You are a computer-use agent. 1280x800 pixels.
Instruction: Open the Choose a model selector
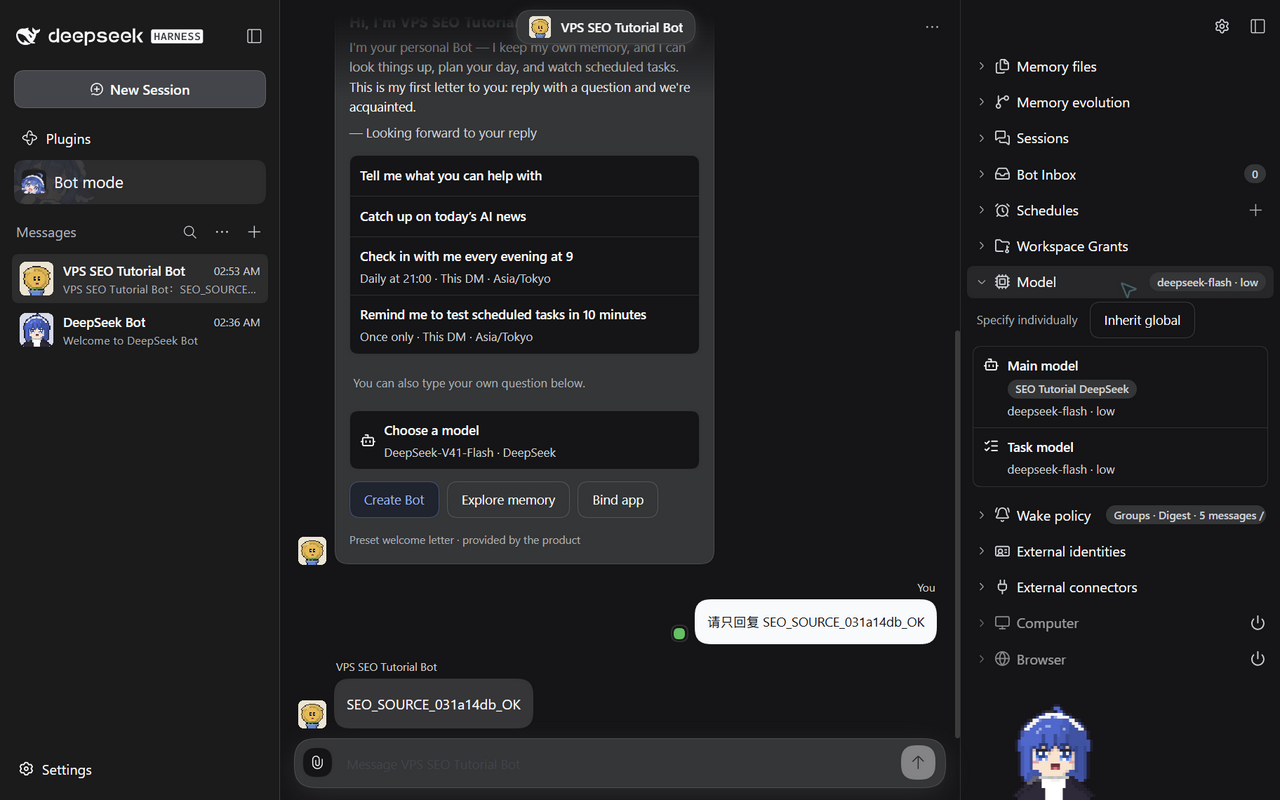coord(524,440)
